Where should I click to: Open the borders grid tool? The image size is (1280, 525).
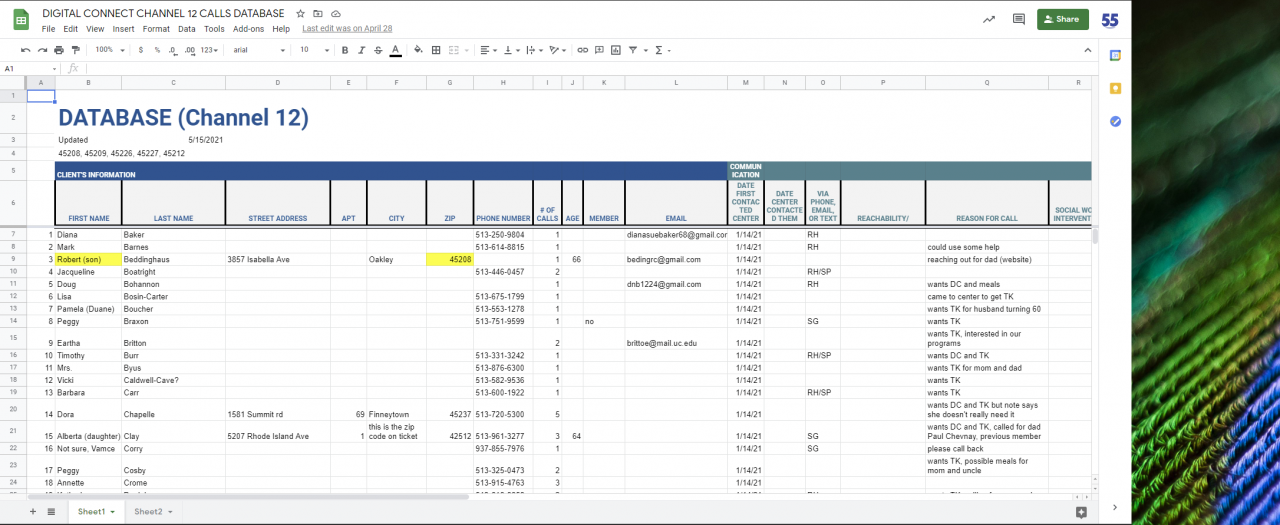click(x=436, y=50)
